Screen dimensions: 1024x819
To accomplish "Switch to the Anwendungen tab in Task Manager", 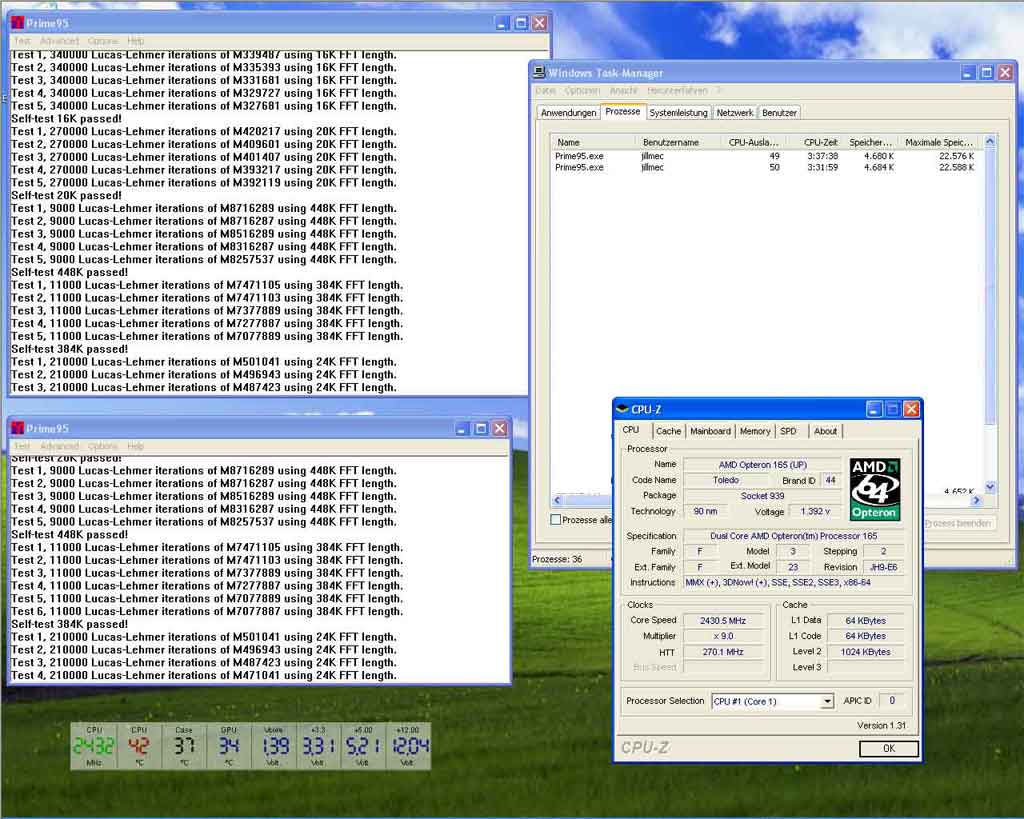I will 568,113.
